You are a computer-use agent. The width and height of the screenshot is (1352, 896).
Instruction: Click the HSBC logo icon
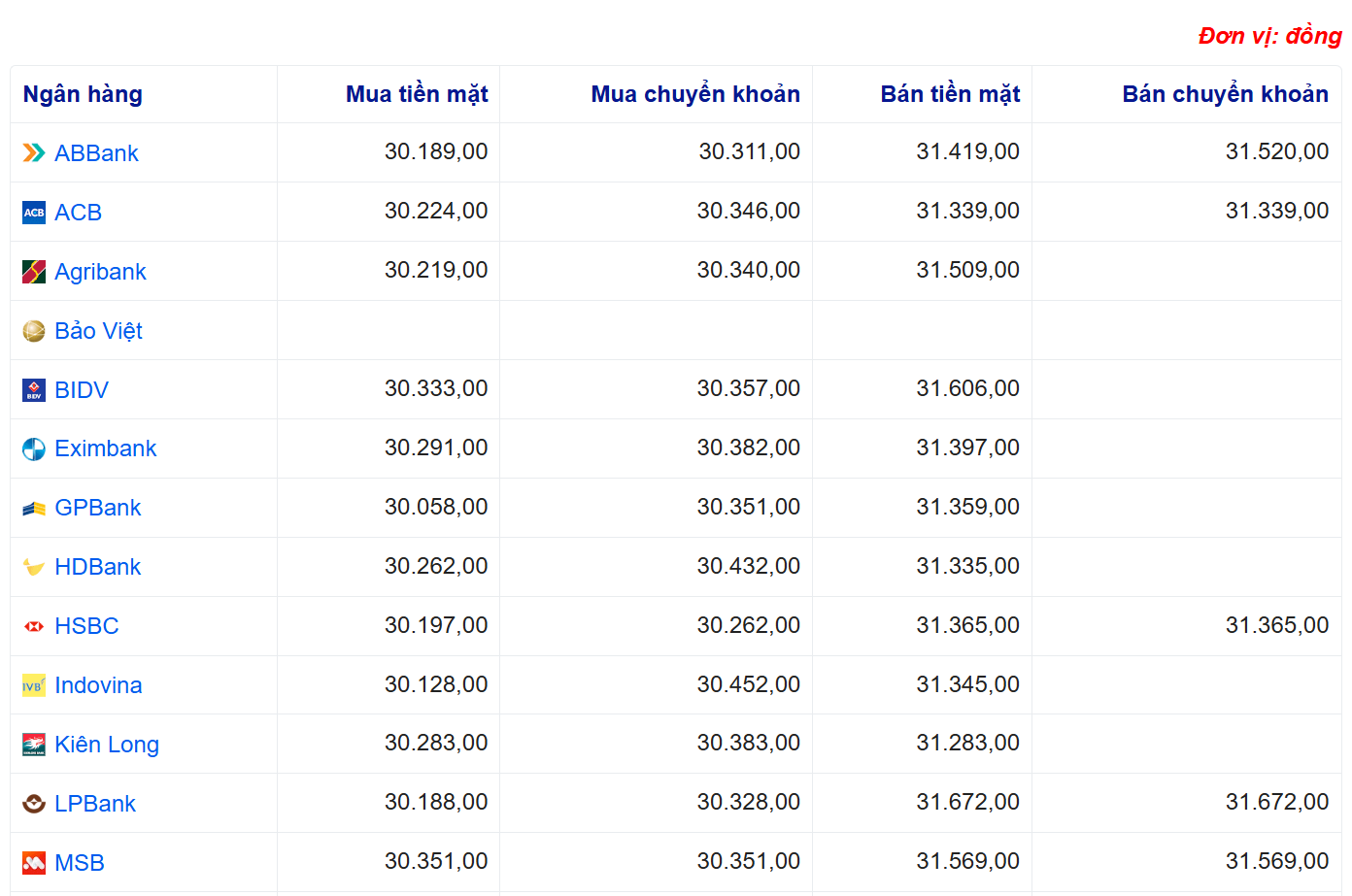(34, 626)
